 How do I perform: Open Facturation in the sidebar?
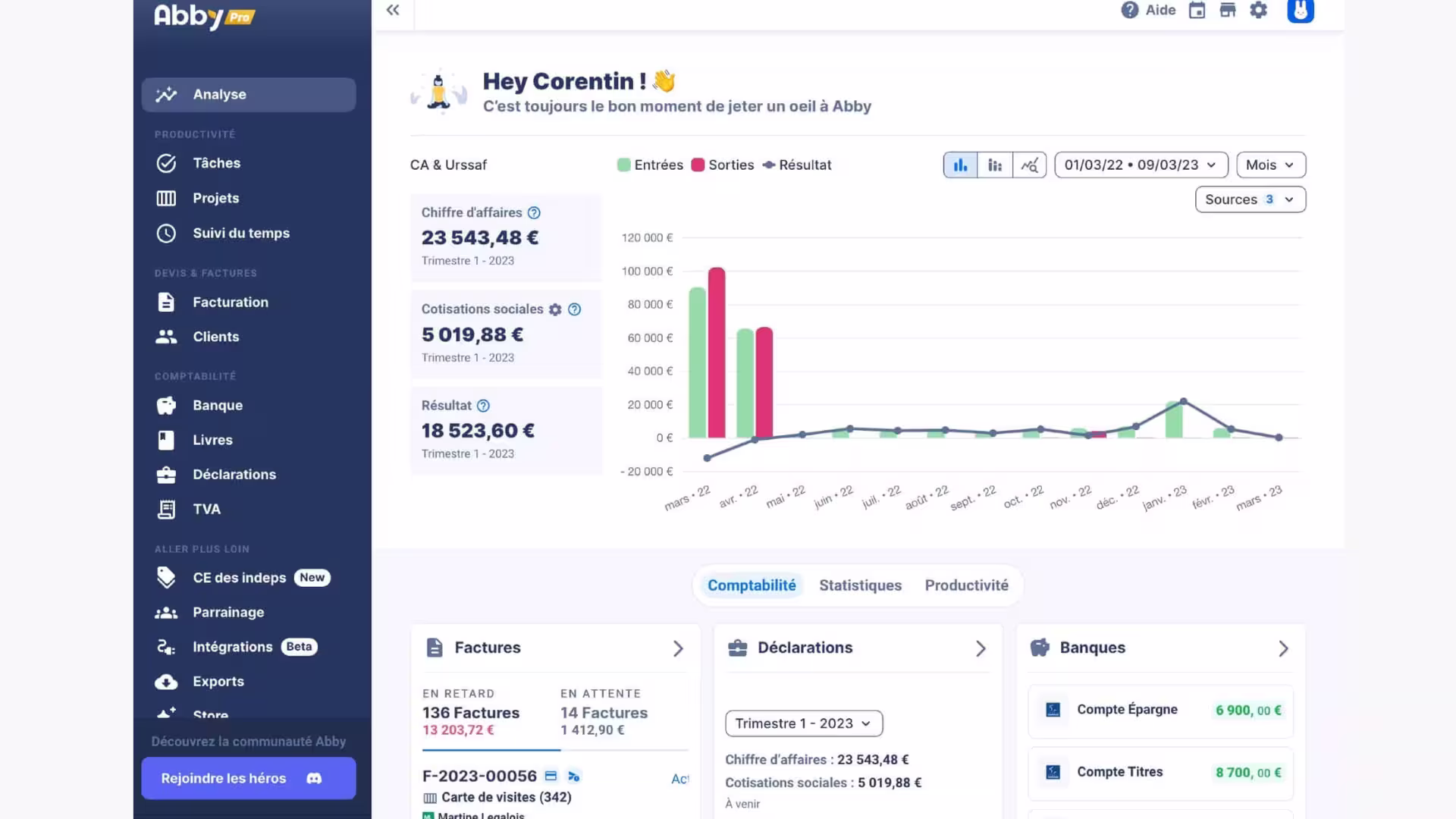[x=230, y=302]
